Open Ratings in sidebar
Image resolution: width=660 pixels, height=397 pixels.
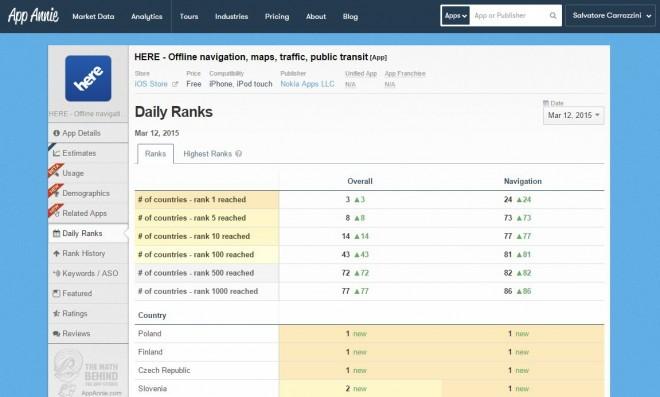[88, 313]
